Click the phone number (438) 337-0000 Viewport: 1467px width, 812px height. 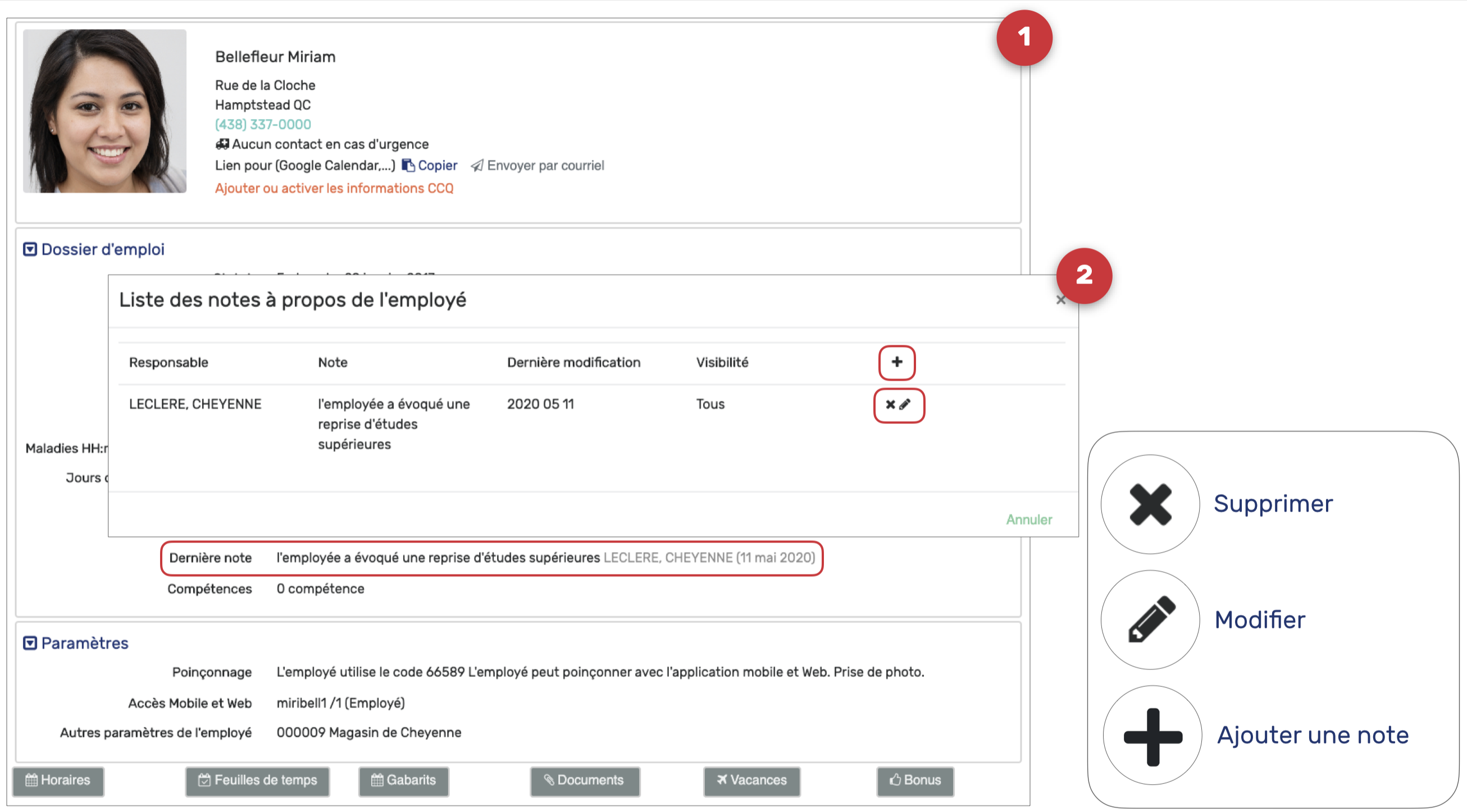pos(262,125)
